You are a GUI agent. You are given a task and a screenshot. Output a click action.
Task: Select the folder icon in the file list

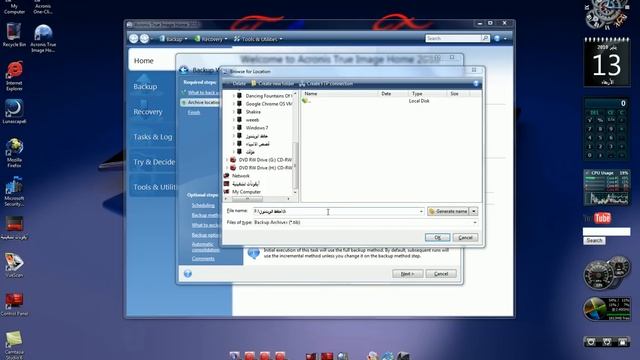point(305,101)
